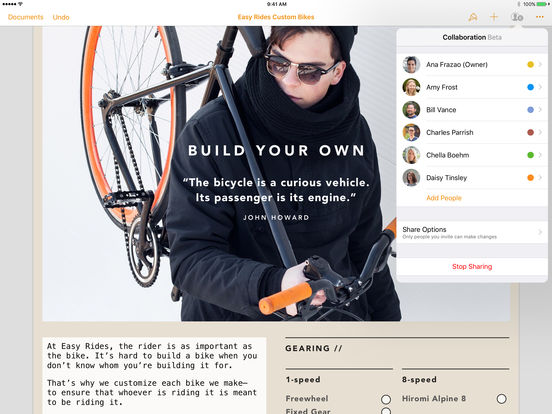
Task: Tap the plus Insert icon
Action: click(494, 17)
